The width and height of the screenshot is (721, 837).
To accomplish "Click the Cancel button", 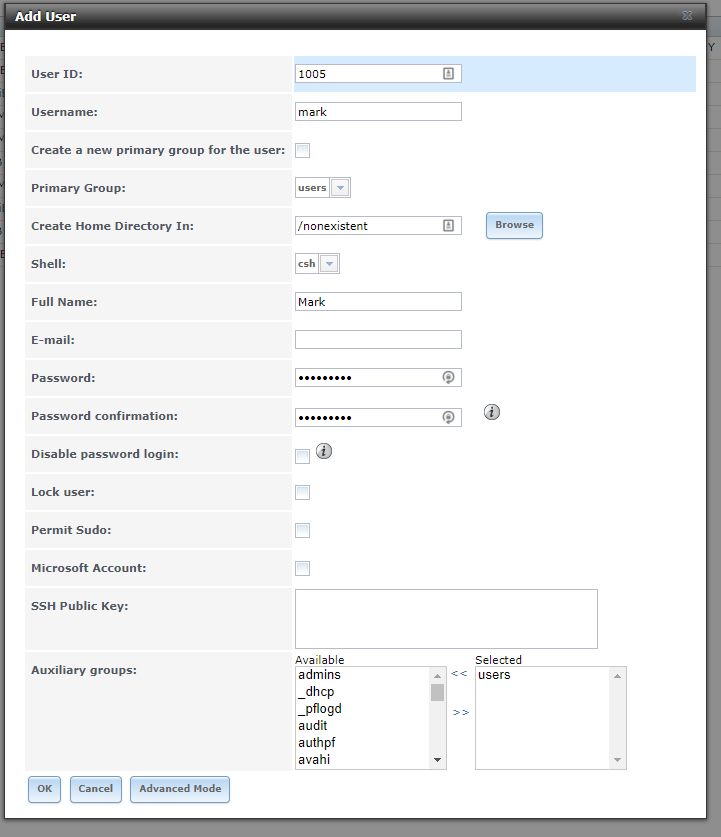I will (96, 789).
